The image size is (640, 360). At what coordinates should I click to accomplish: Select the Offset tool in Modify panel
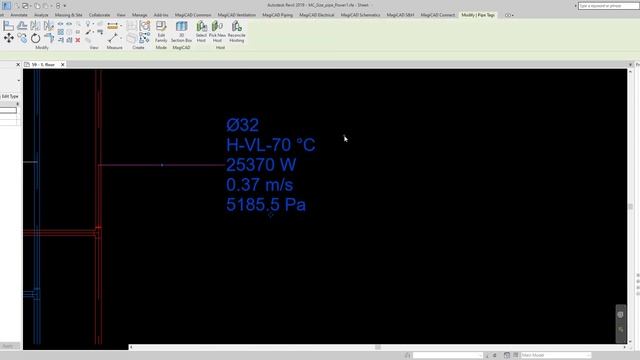click(x=22, y=26)
